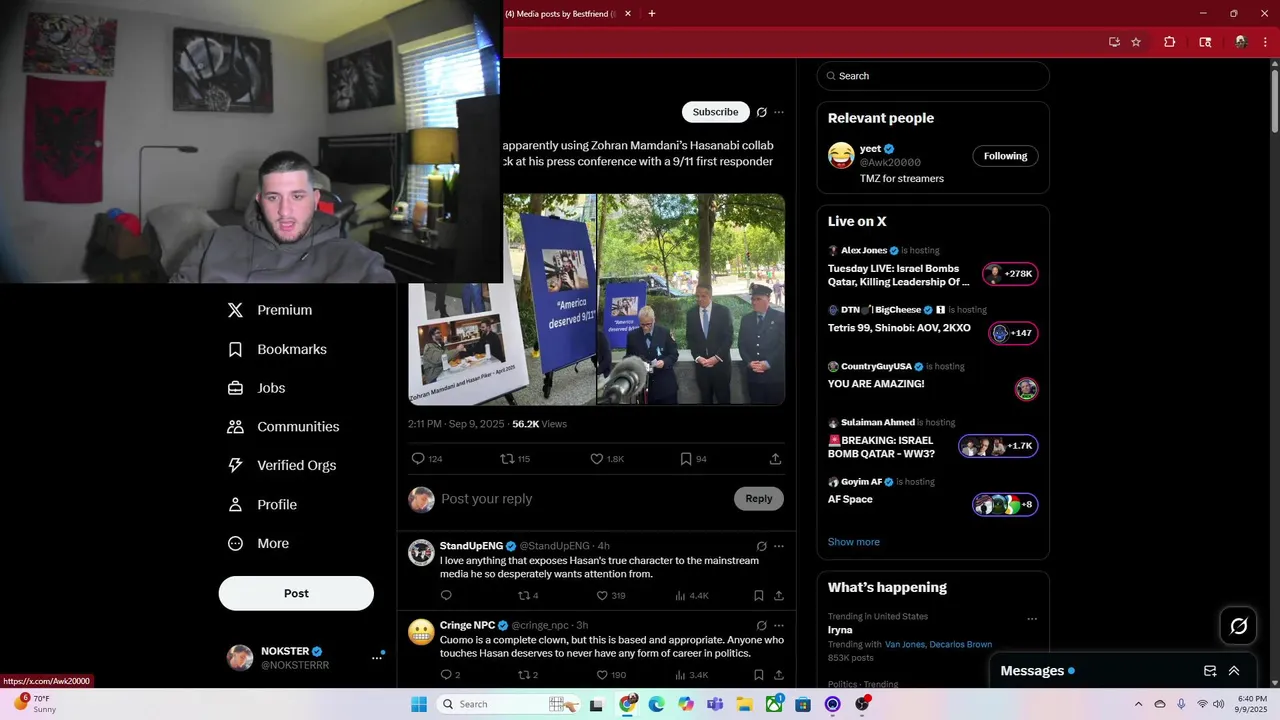Click the gray Reply button
This screenshot has width=1280, height=720.
coord(759,498)
